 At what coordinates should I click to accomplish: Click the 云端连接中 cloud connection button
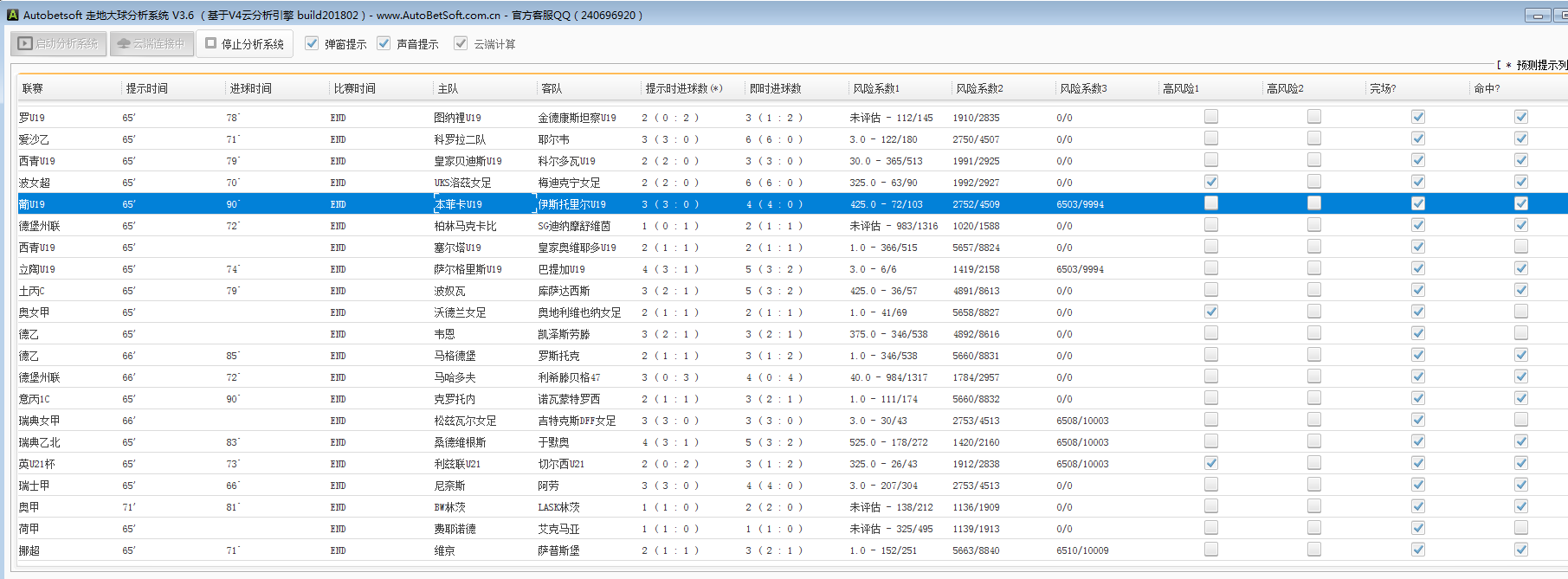coord(151,43)
